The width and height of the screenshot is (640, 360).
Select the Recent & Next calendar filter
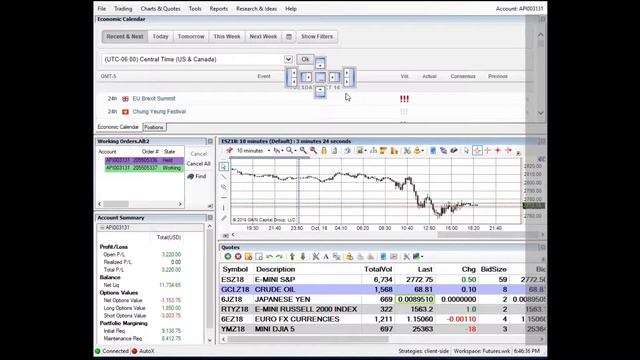tap(125, 36)
